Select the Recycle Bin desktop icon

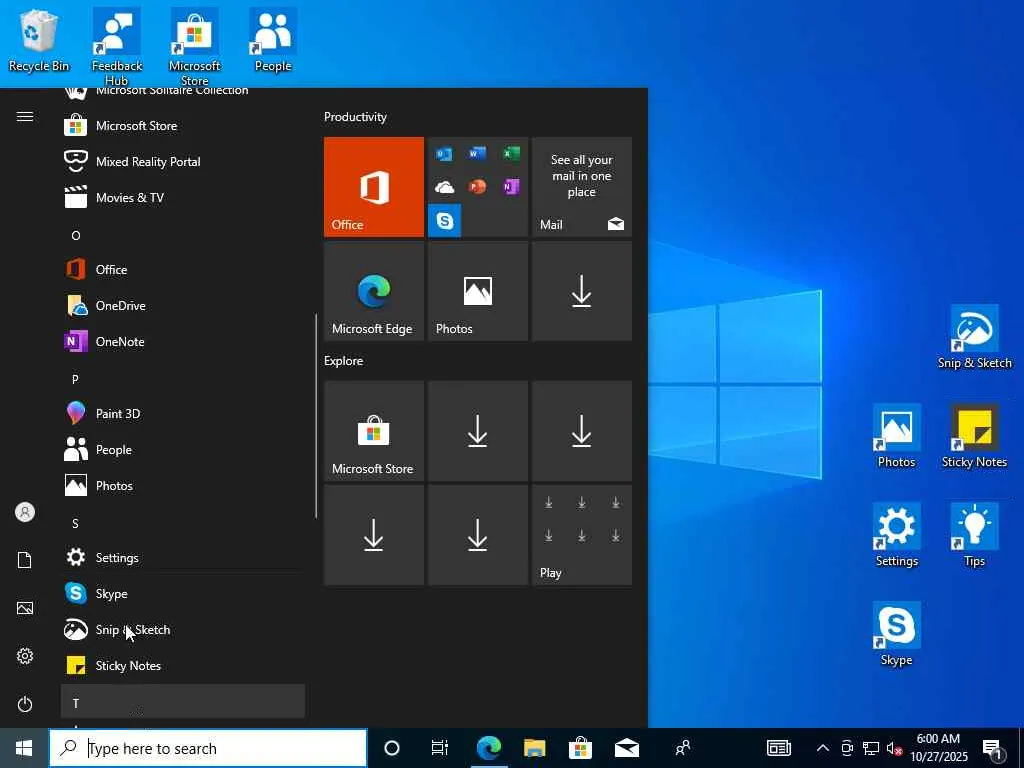(39, 40)
